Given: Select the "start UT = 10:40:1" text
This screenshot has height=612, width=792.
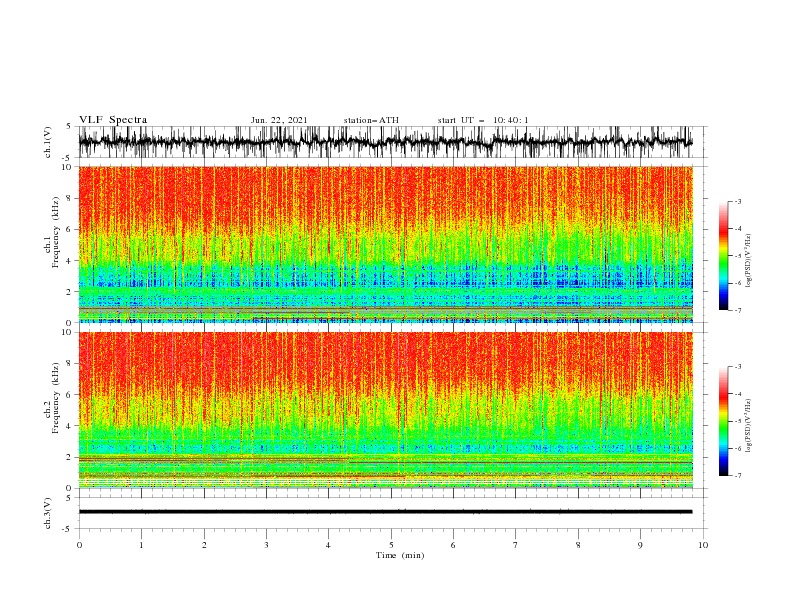Looking at the screenshot, I should point(483,120).
